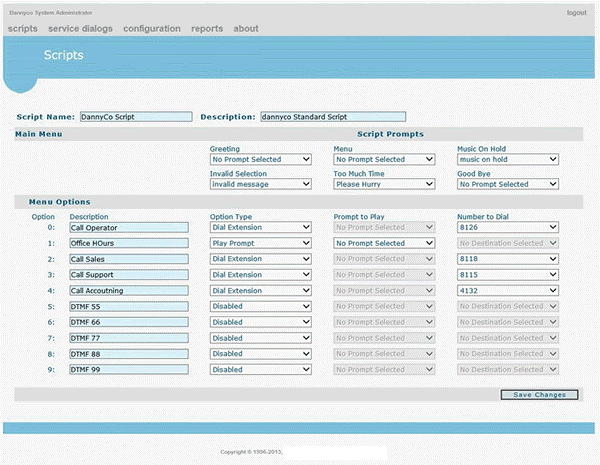Click the Script Name input field
The image size is (600, 465).
click(x=136, y=117)
